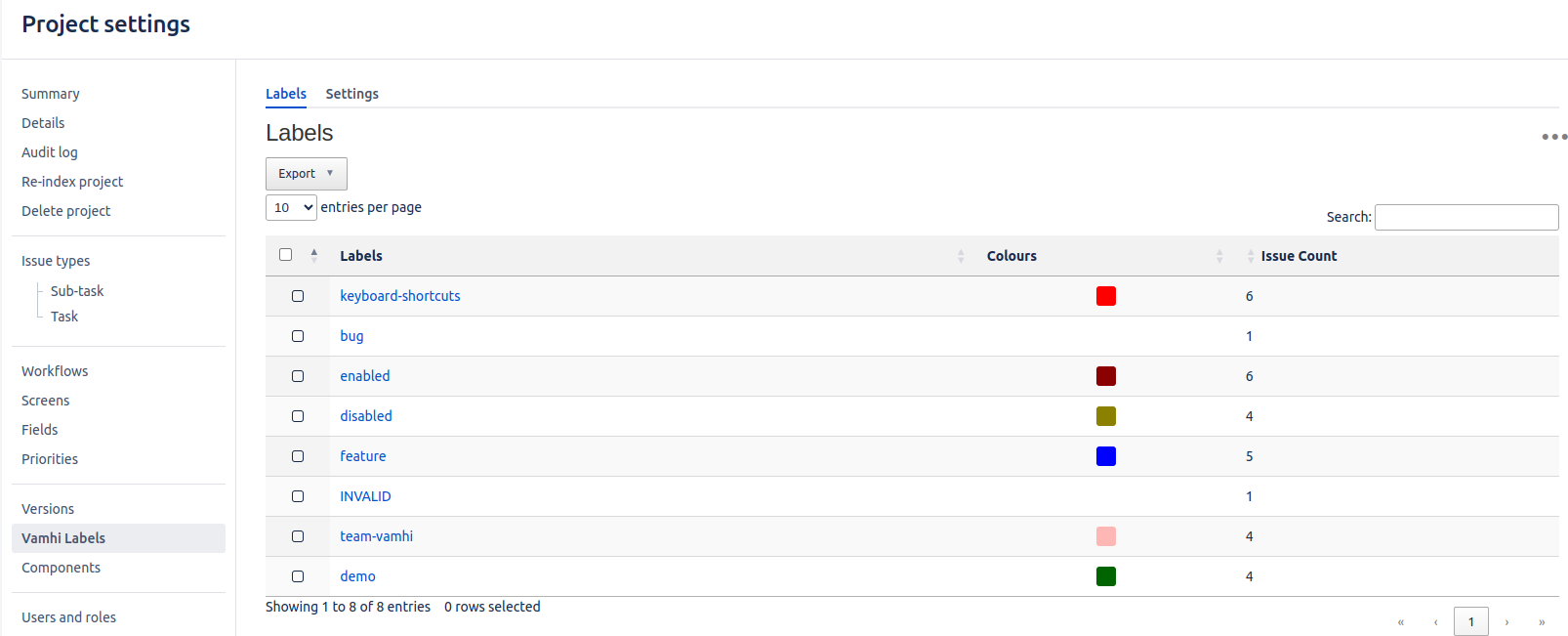Open the Audit log page
This screenshot has height=636, width=1568.
50,152
